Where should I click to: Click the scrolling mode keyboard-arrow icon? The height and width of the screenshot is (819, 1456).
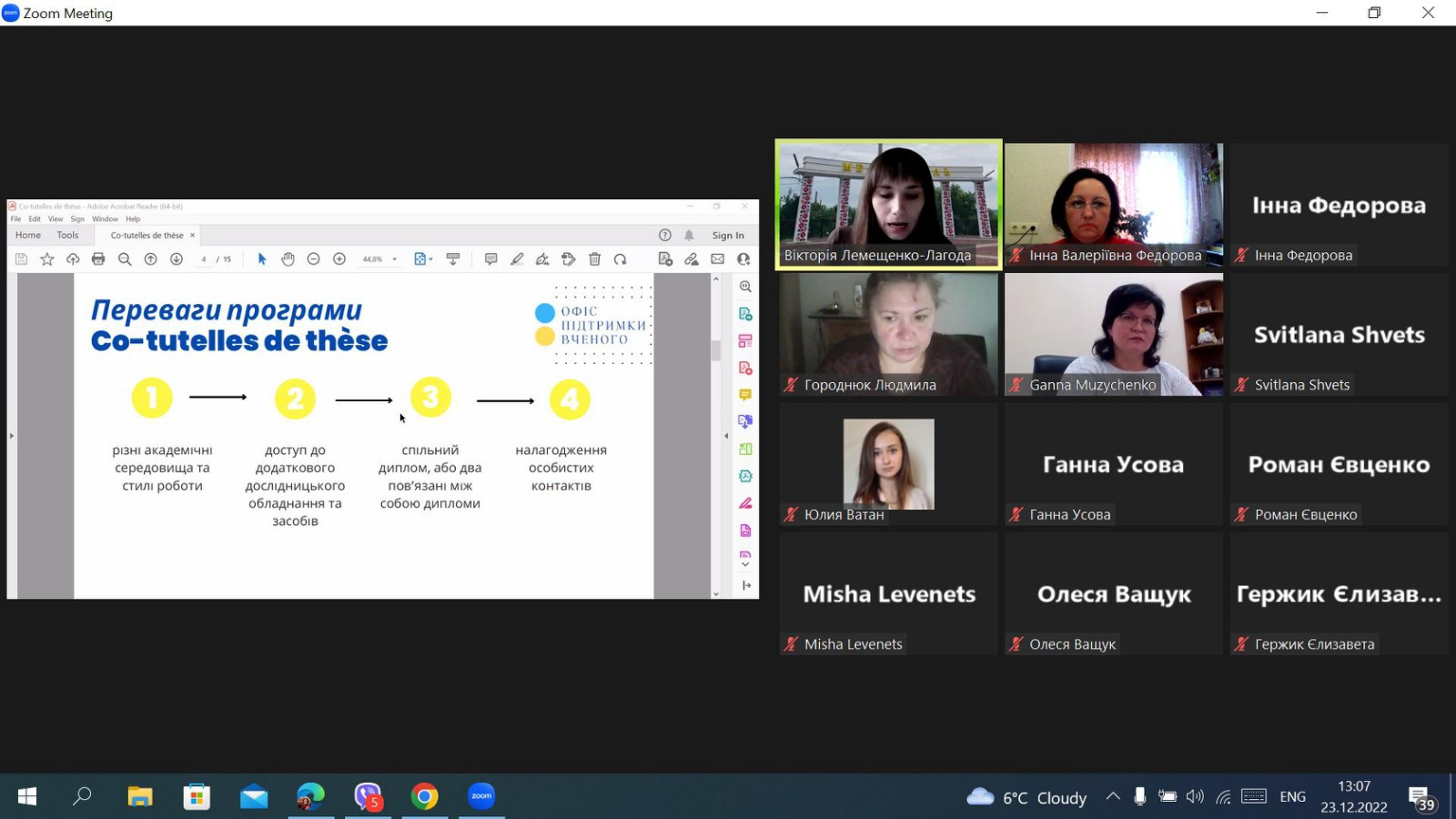pos(453,259)
